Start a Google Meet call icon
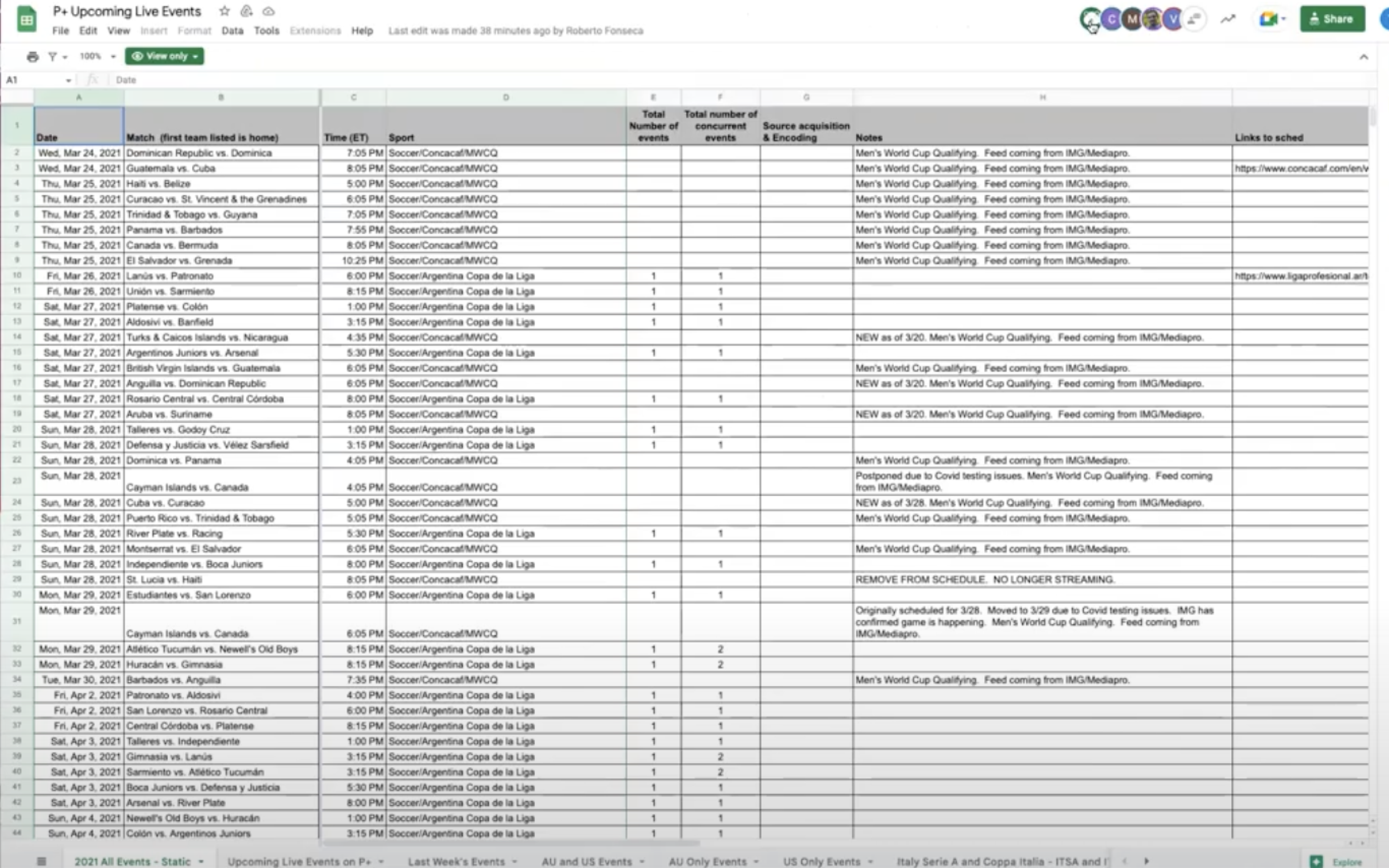 click(1268, 19)
